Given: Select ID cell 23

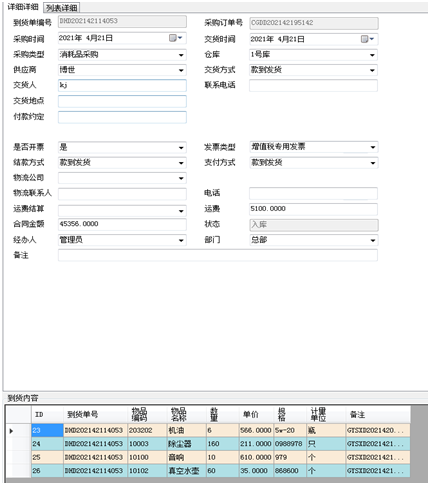Looking at the screenshot, I should click(x=47, y=431).
